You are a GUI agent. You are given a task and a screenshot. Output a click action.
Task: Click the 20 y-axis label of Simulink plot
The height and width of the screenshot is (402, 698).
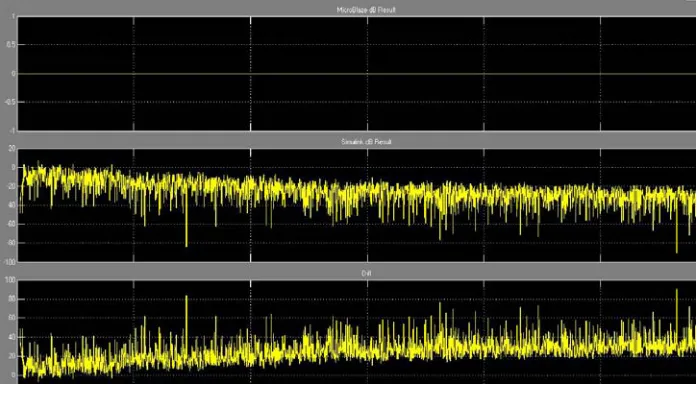(12, 148)
